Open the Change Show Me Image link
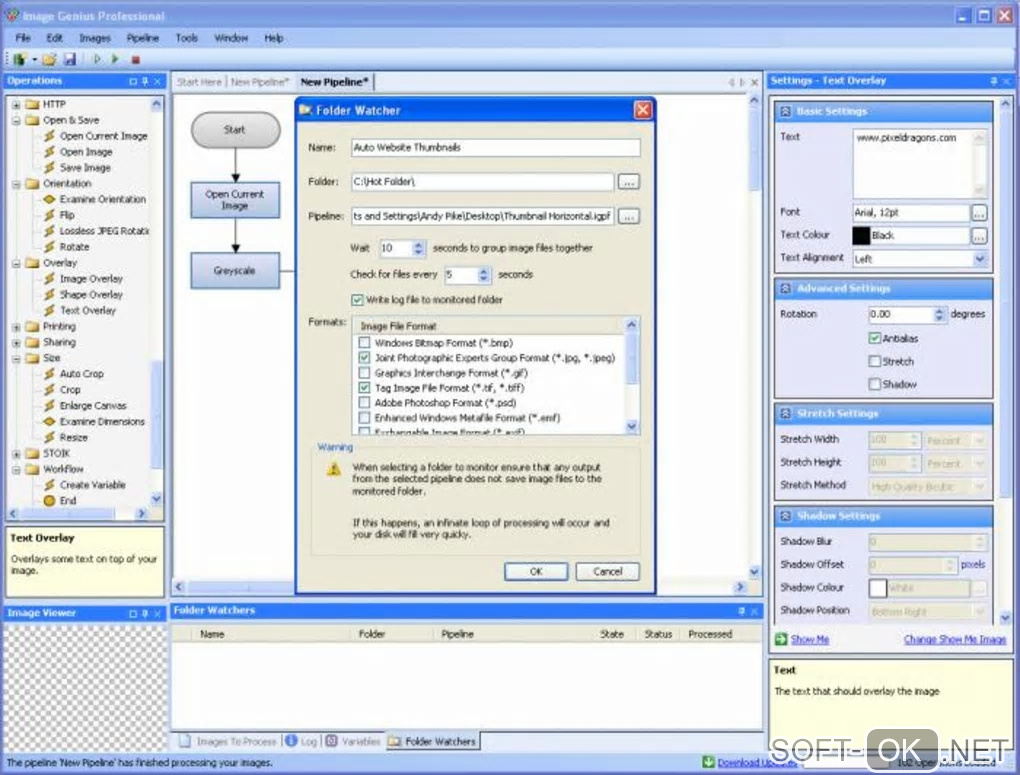This screenshot has height=775, width=1020. coord(955,640)
